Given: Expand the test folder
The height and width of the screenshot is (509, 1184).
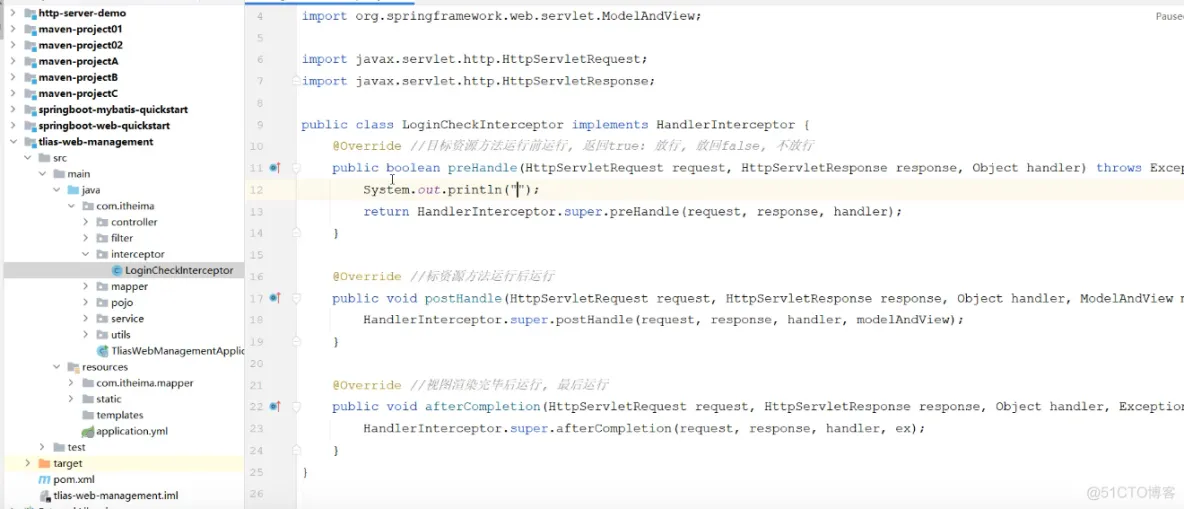Looking at the screenshot, I should [42, 447].
